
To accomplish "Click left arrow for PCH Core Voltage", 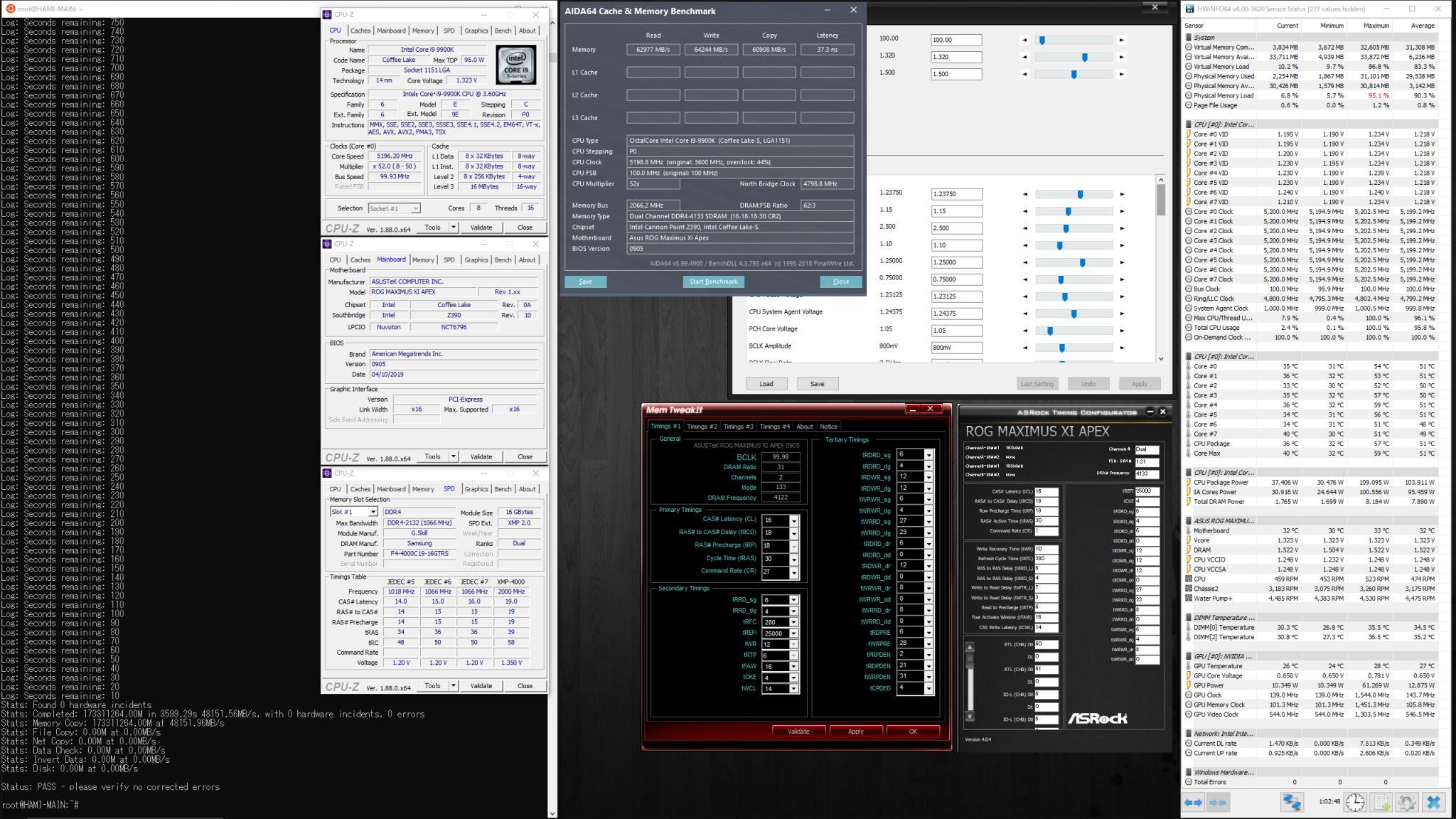I will pos(1025,331).
